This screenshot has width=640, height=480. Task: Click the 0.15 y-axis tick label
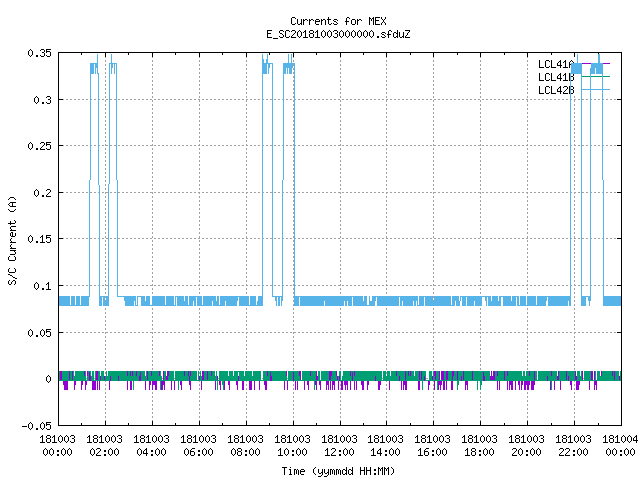point(40,239)
